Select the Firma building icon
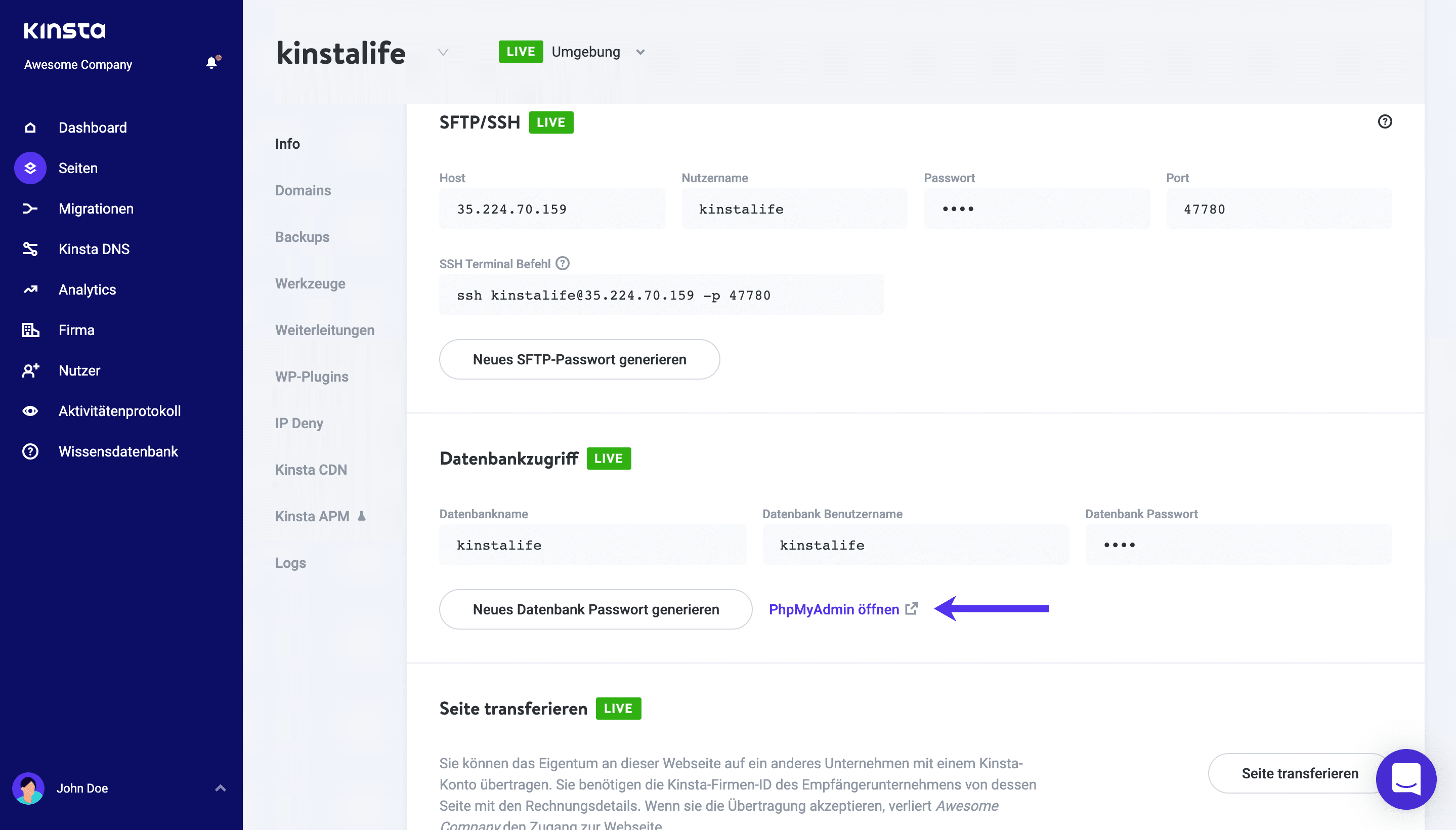The width and height of the screenshot is (1456, 830). (30, 329)
